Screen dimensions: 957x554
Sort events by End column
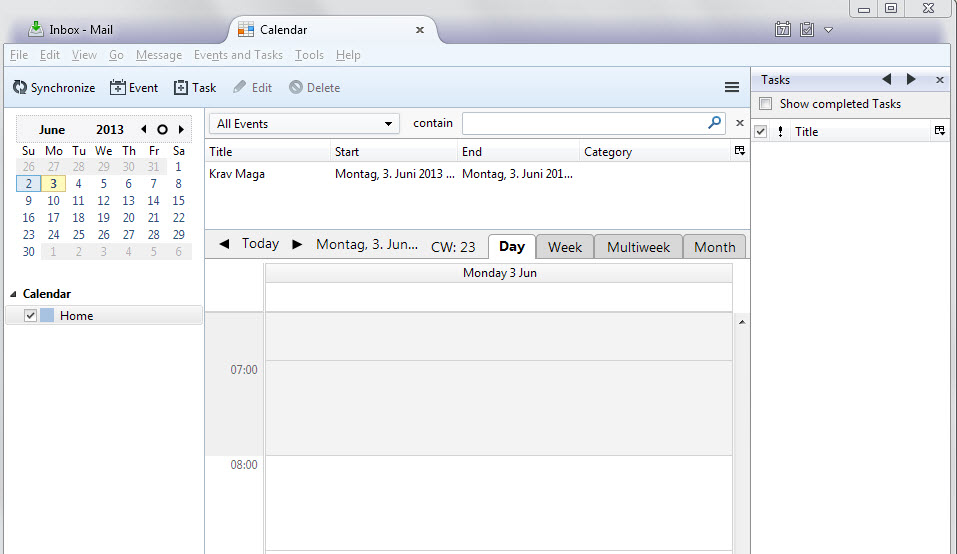tap(518, 151)
